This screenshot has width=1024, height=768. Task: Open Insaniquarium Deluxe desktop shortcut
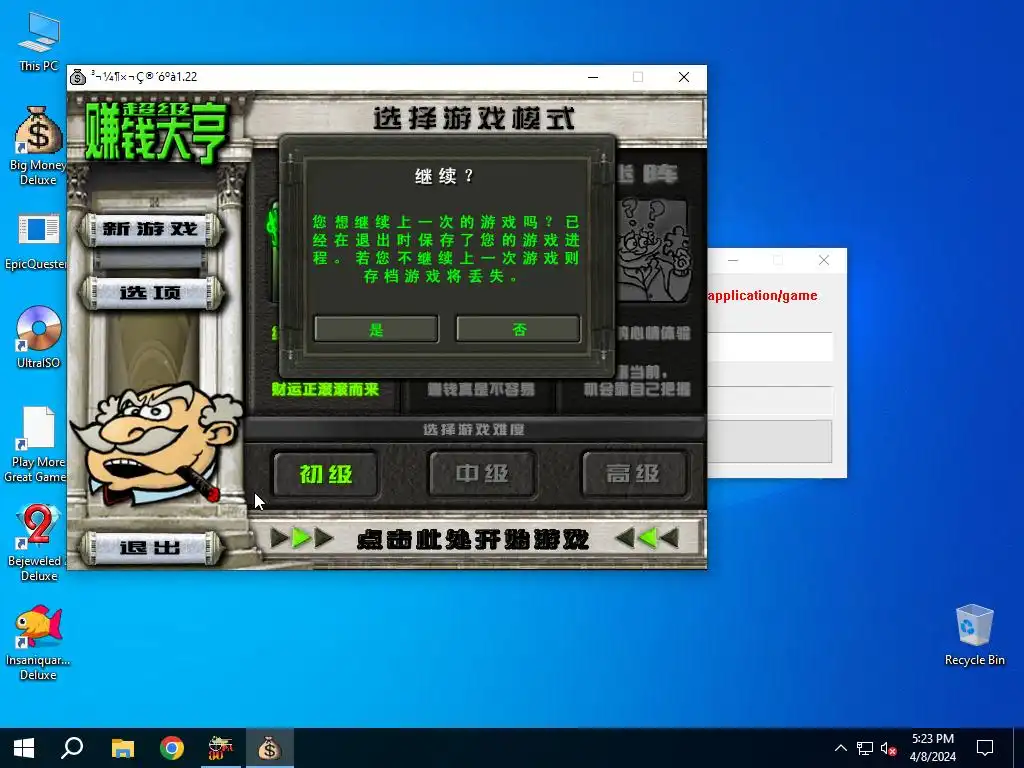(38, 643)
